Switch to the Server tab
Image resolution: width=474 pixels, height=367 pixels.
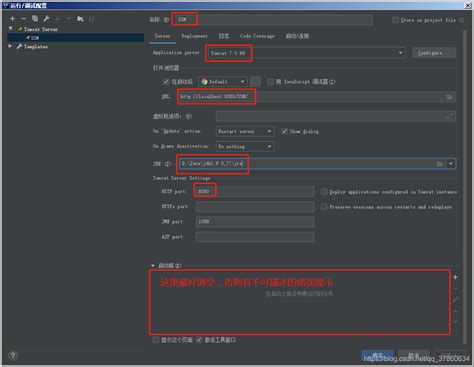[x=162, y=36]
